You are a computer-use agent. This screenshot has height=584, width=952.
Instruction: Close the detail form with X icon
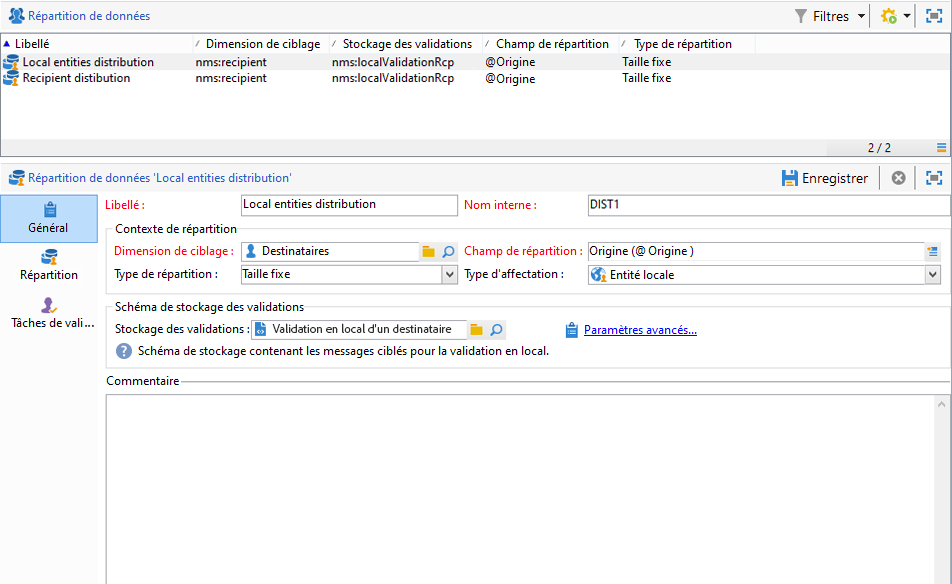point(899,178)
